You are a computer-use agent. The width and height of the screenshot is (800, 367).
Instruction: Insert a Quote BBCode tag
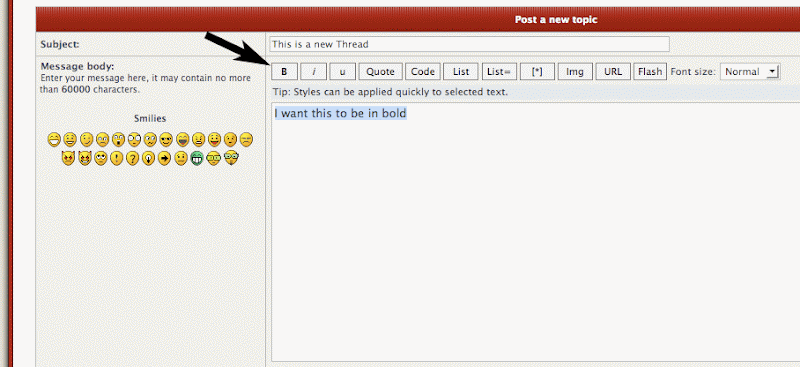click(x=381, y=72)
